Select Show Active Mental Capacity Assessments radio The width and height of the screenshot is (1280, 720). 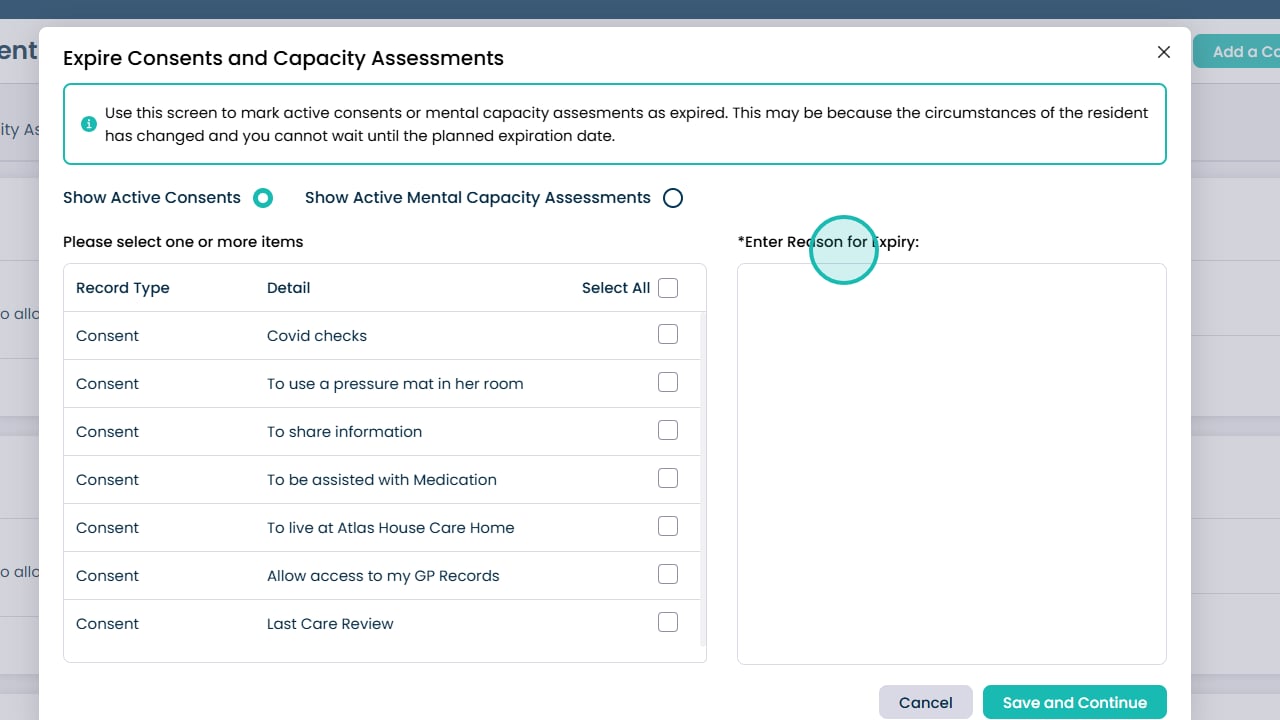click(x=673, y=198)
